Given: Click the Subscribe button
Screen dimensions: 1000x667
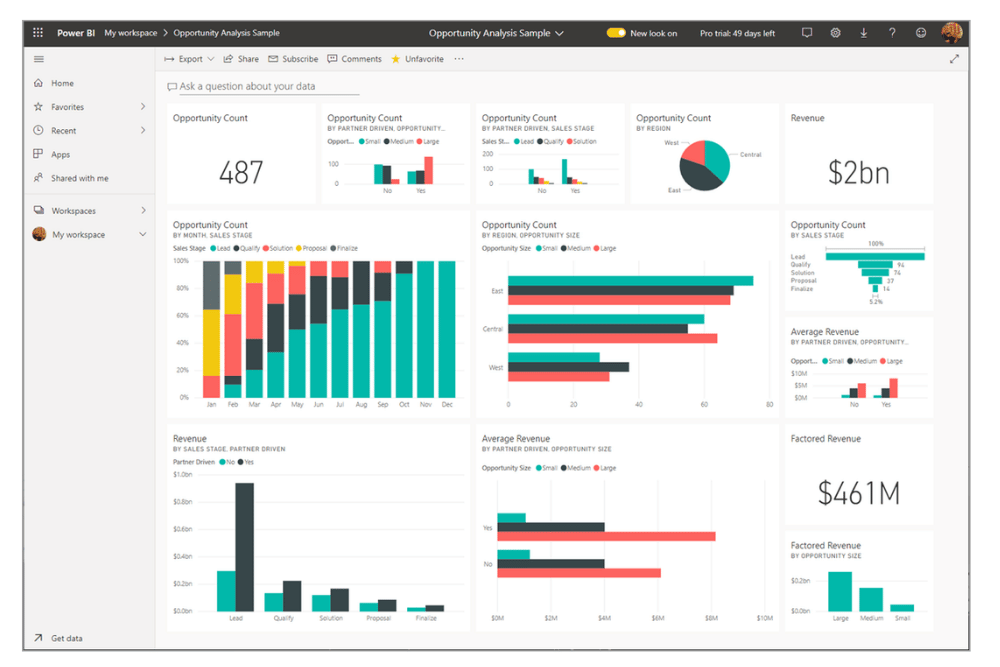Looking at the screenshot, I should click(293, 59).
